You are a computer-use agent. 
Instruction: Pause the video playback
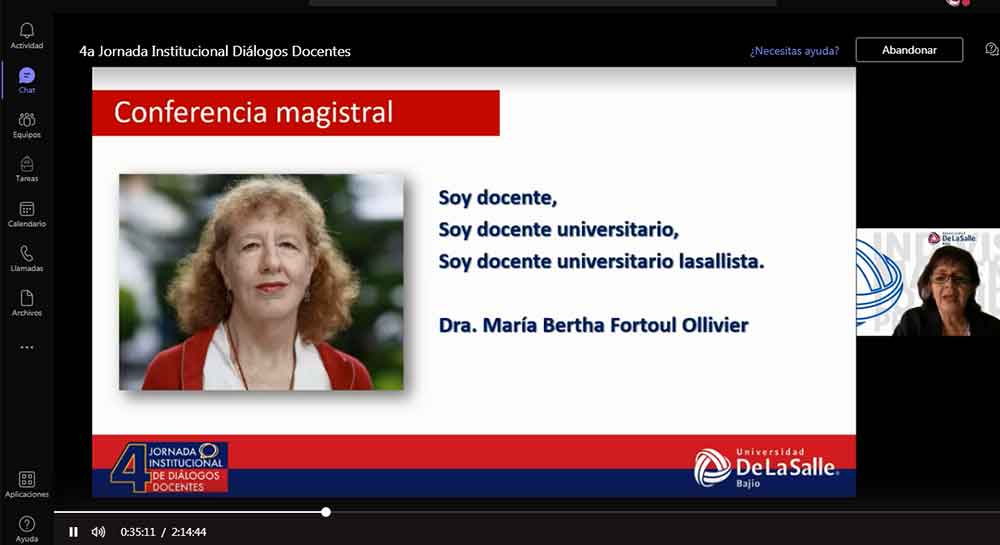tap(73, 532)
